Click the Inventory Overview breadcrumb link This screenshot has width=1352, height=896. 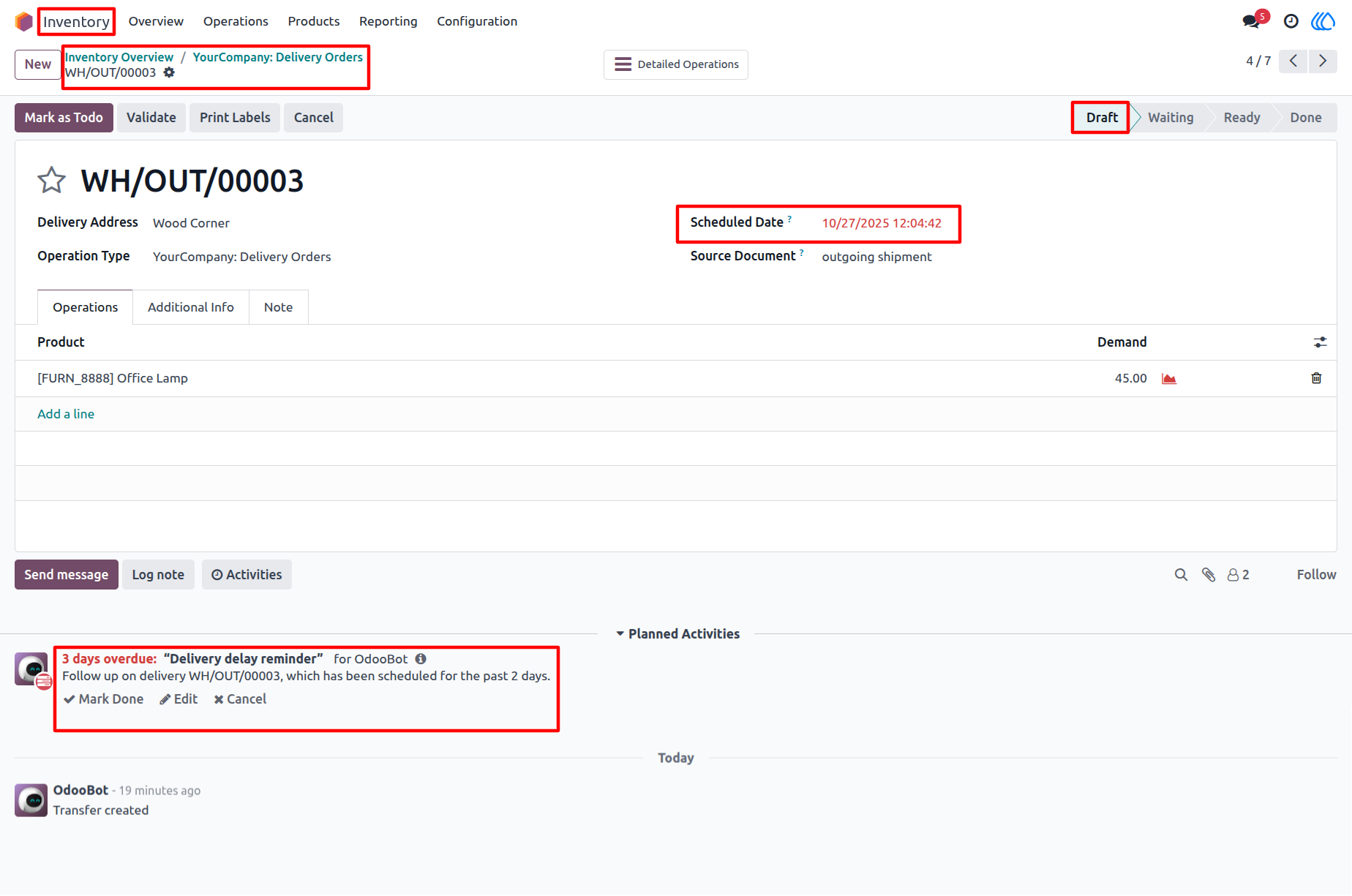point(119,57)
